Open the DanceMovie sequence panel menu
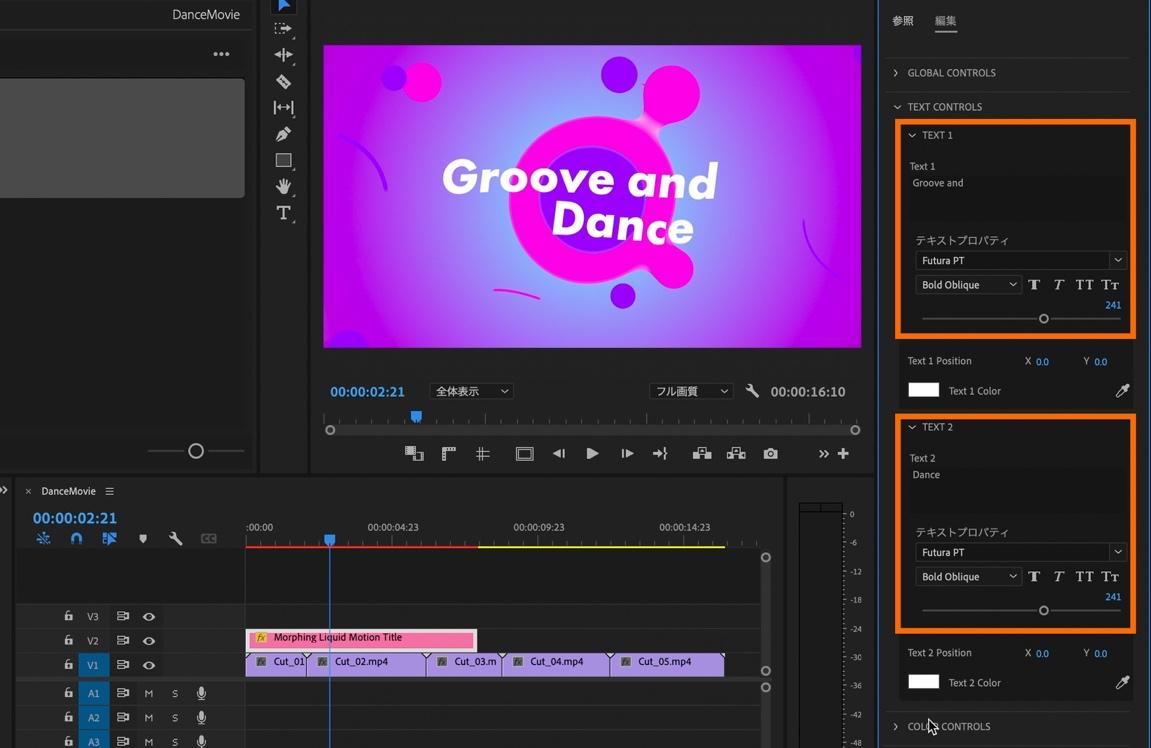The image size is (1151, 748). (x=110, y=492)
